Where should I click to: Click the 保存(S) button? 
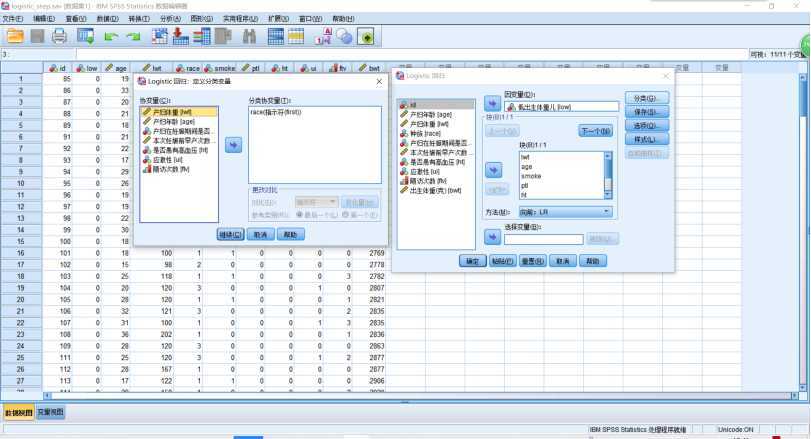coord(647,112)
